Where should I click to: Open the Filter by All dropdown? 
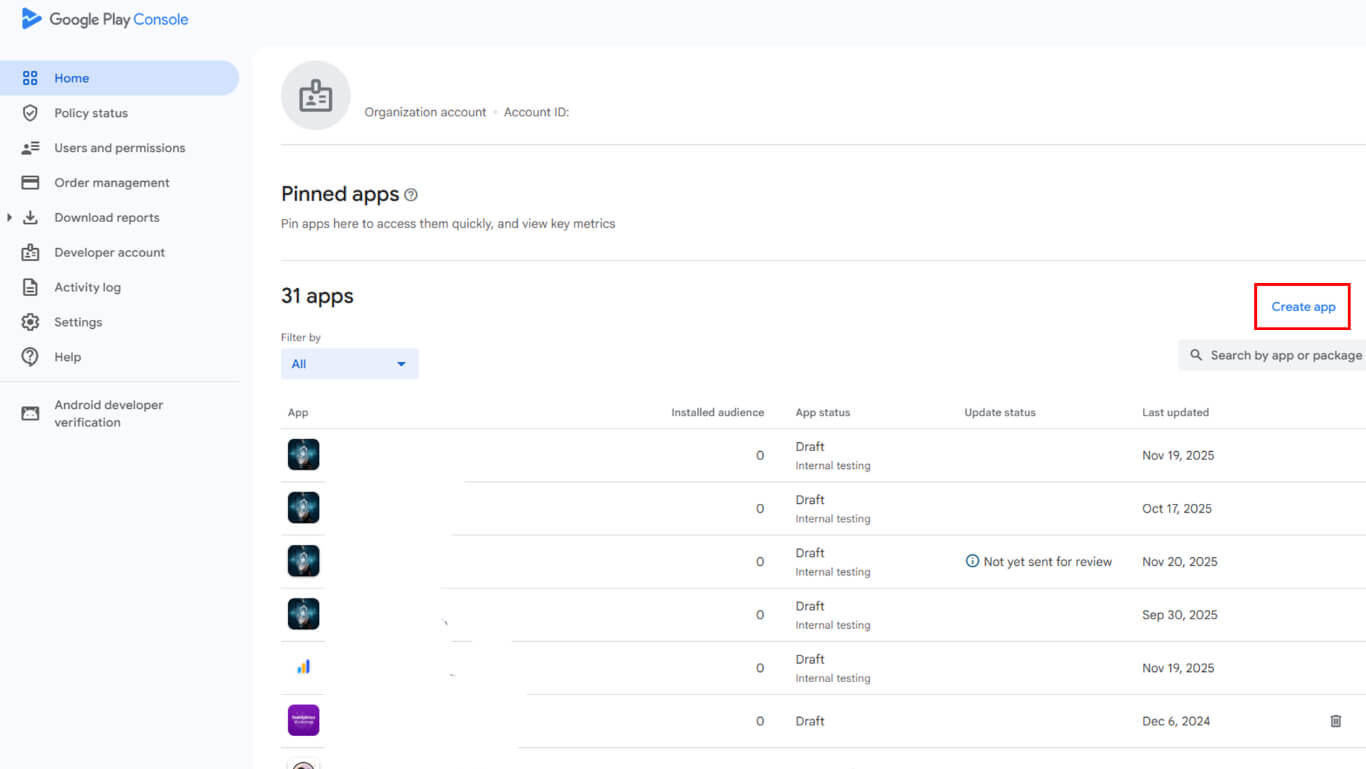click(349, 364)
